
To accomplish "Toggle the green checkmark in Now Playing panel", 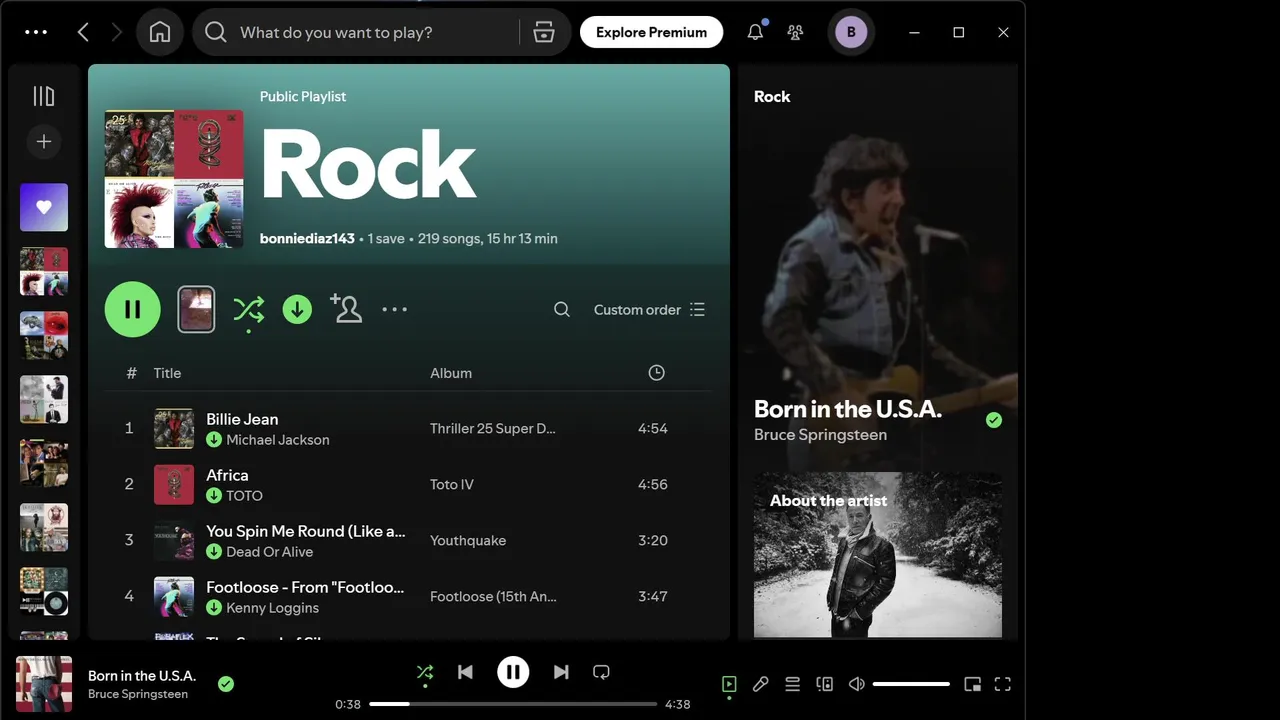I will (994, 420).
